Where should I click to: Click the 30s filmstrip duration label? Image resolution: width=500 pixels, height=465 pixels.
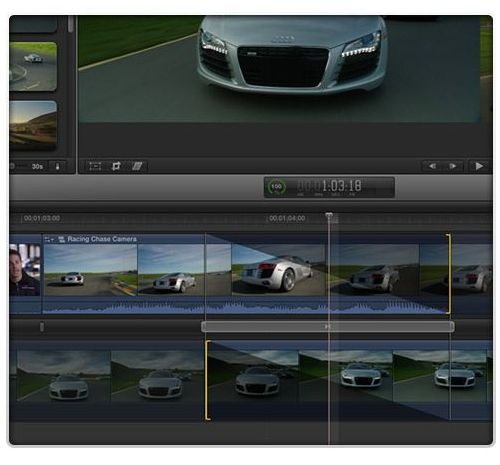(x=37, y=166)
